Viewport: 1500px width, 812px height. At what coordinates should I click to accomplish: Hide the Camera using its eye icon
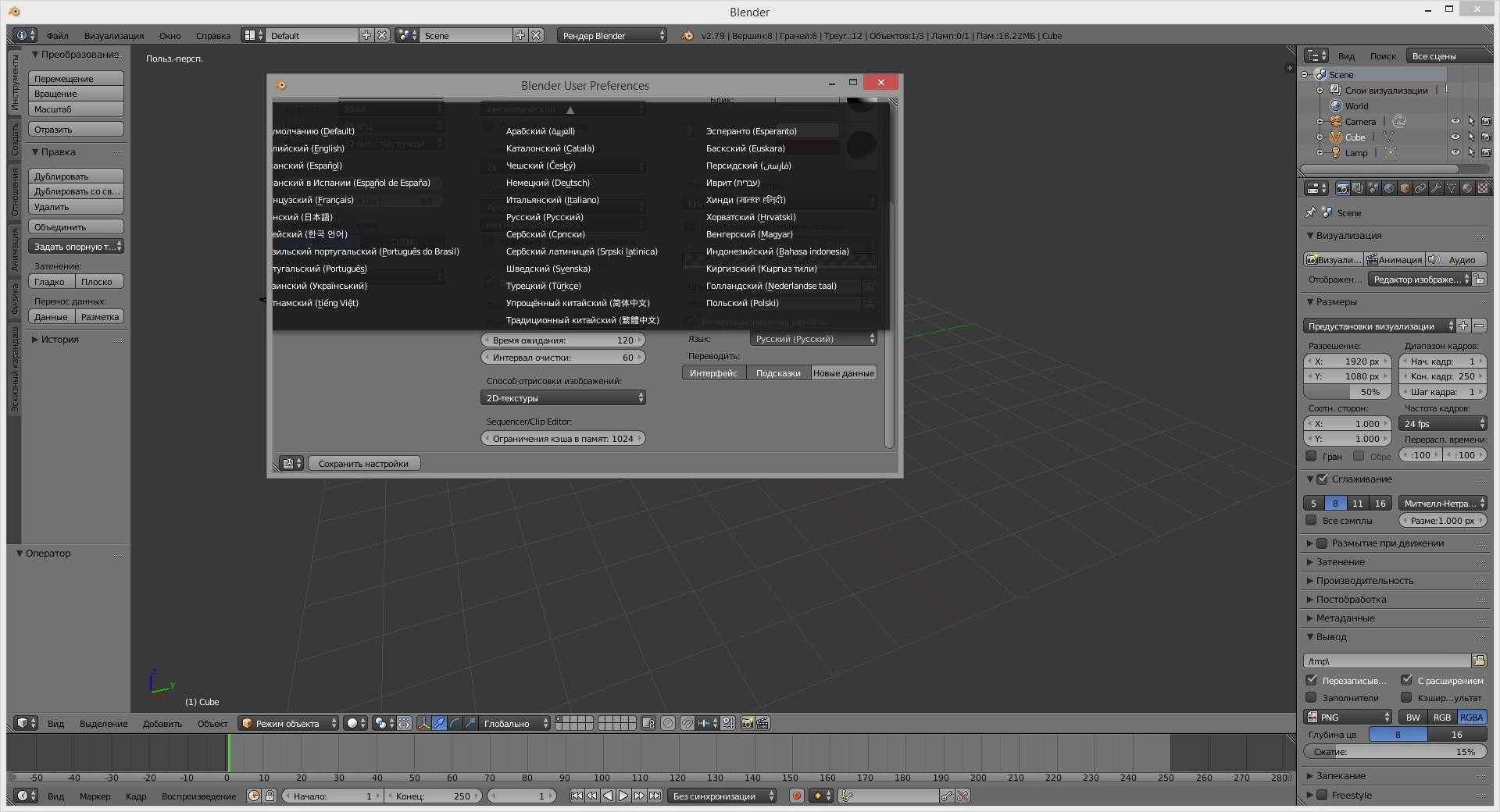pyautogui.click(x=1455, y=121)
